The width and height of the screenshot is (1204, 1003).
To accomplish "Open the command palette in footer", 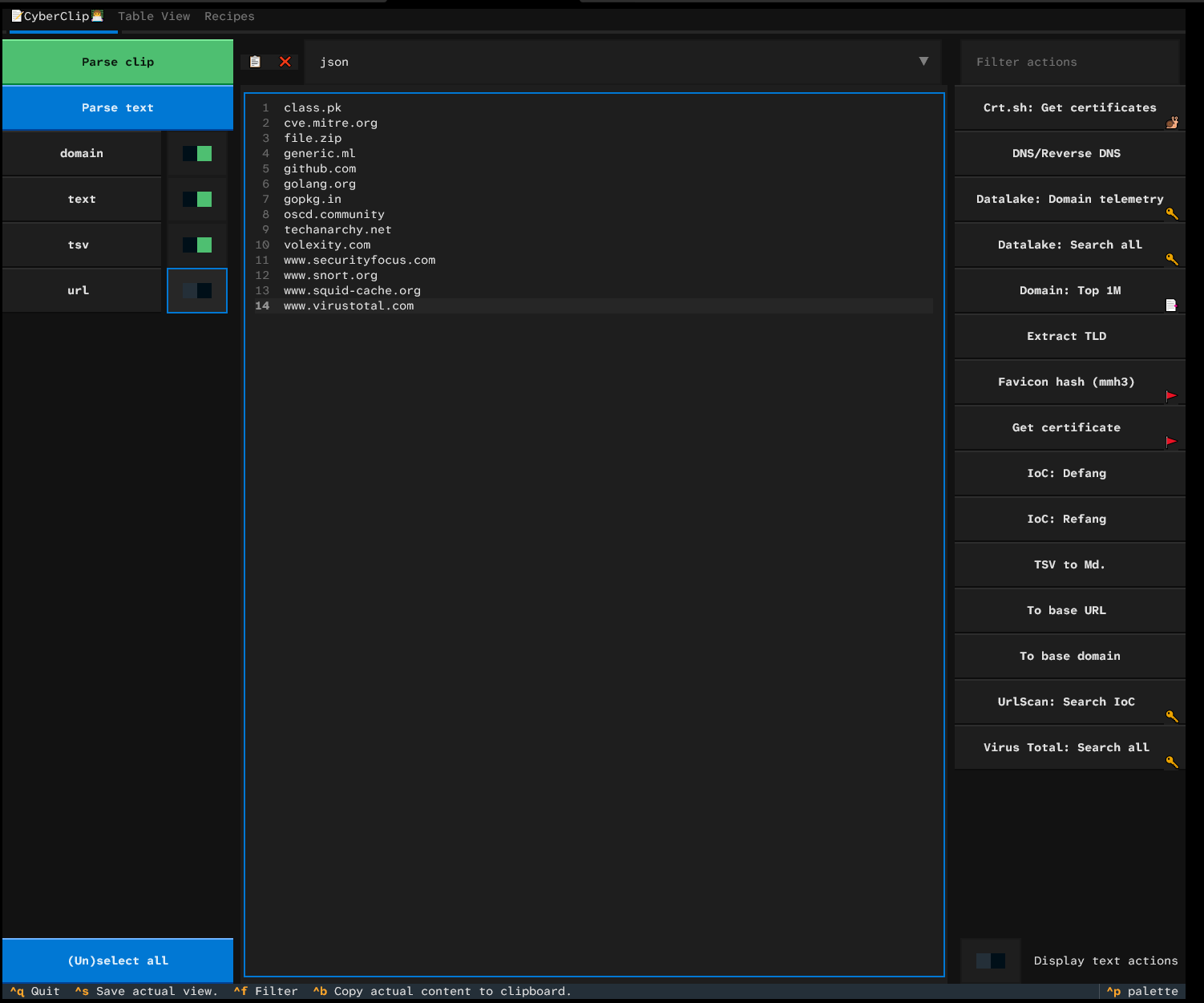I will pyautogui.click(x=1143, y=991).
